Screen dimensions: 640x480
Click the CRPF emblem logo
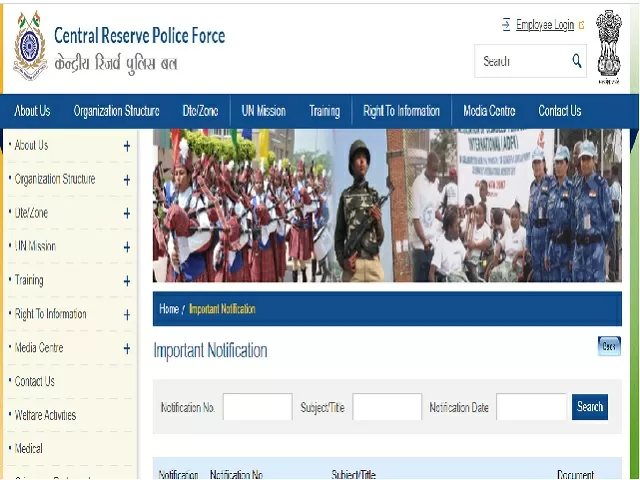click(30, 46)
